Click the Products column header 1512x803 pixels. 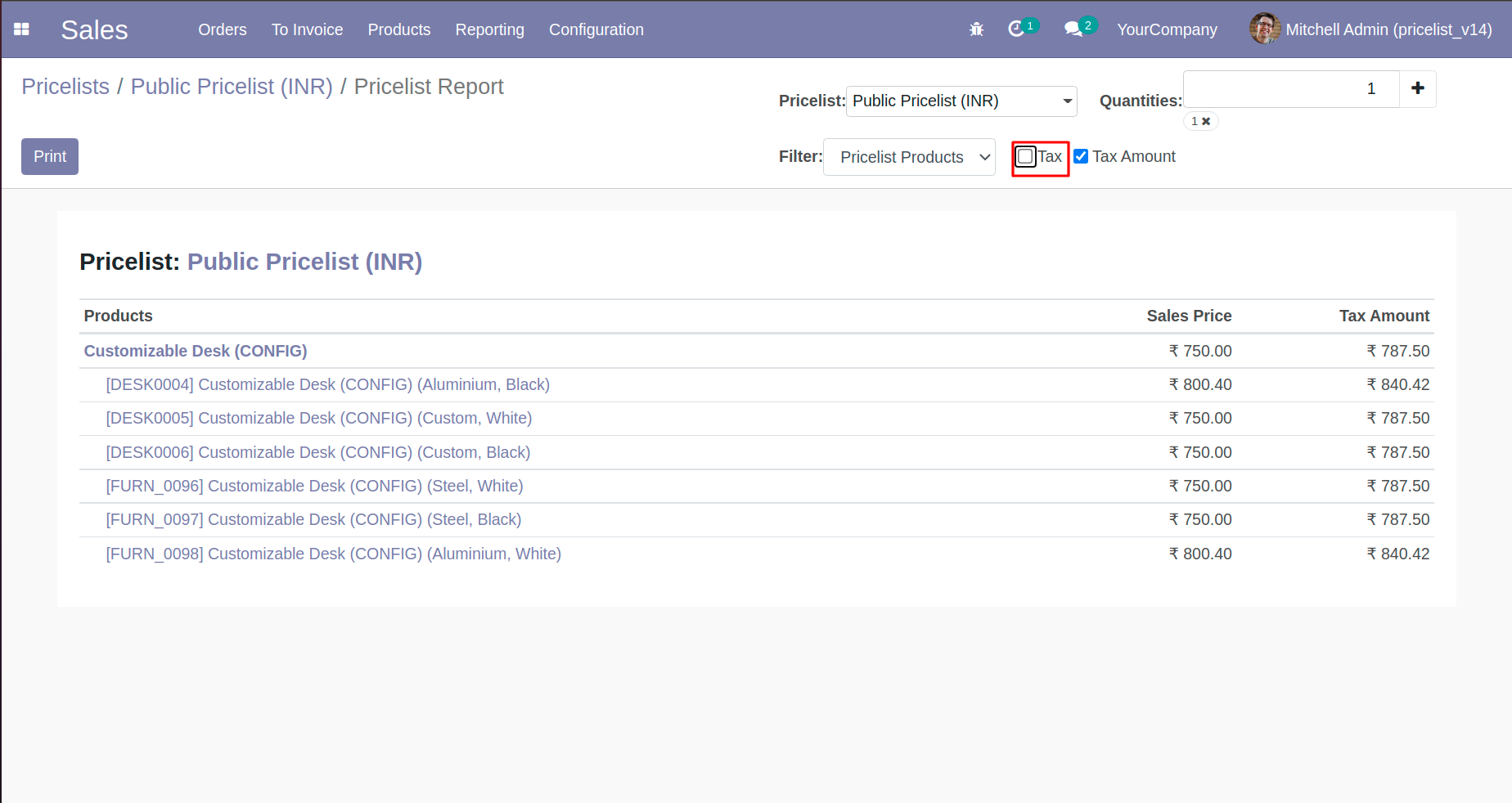click(x=118, y=316)
